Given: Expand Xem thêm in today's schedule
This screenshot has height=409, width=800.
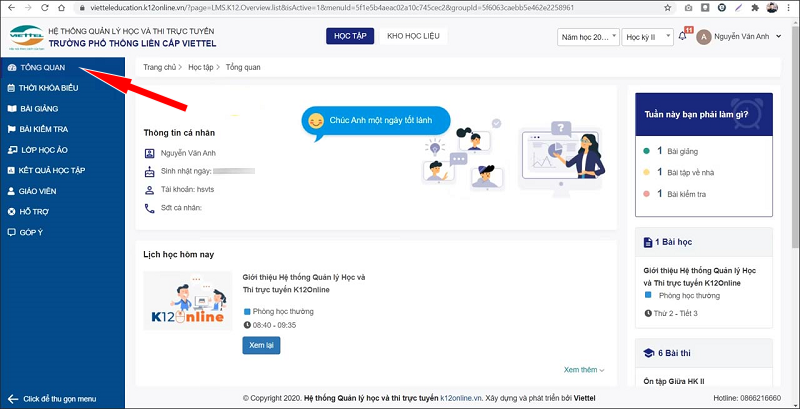Looking at the screenshot, I should [x=584, y=370].
